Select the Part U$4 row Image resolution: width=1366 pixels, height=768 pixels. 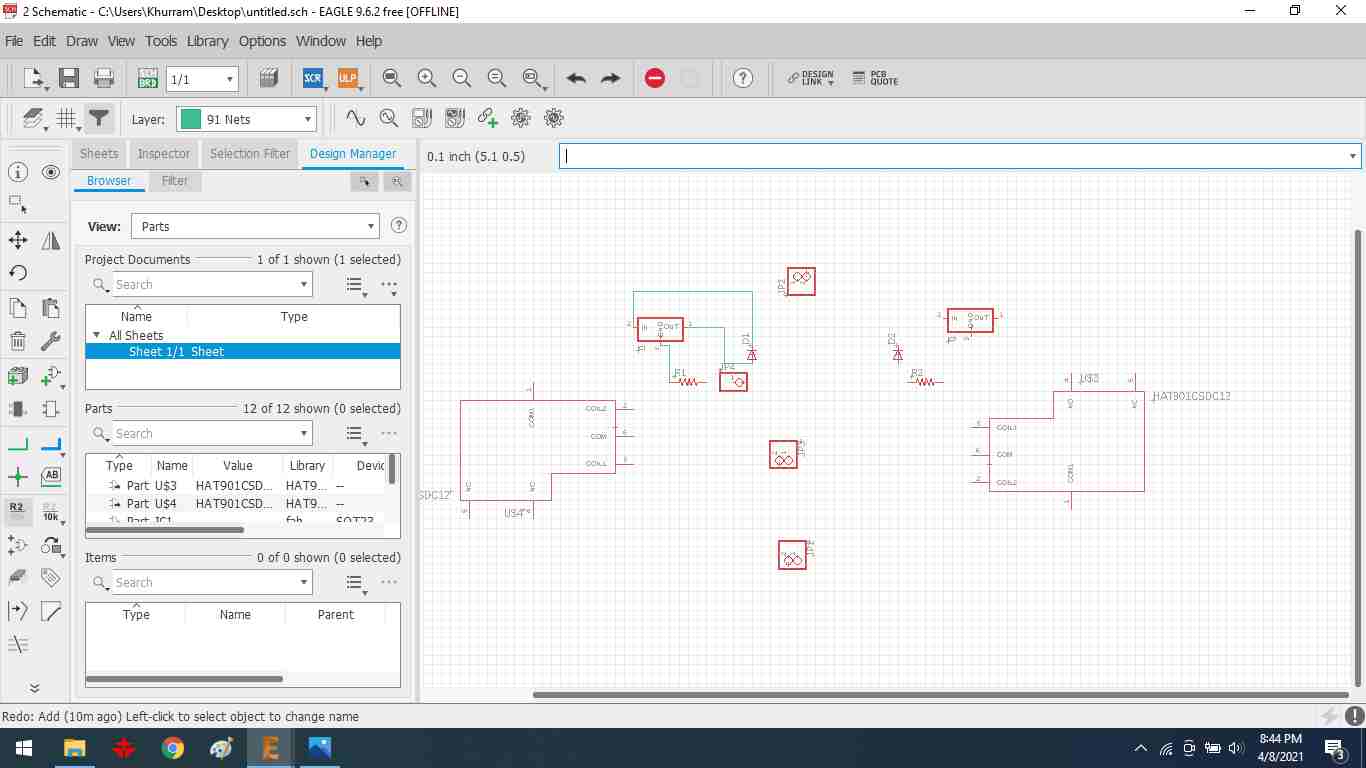pyautogui.click(x=236, y=504)
